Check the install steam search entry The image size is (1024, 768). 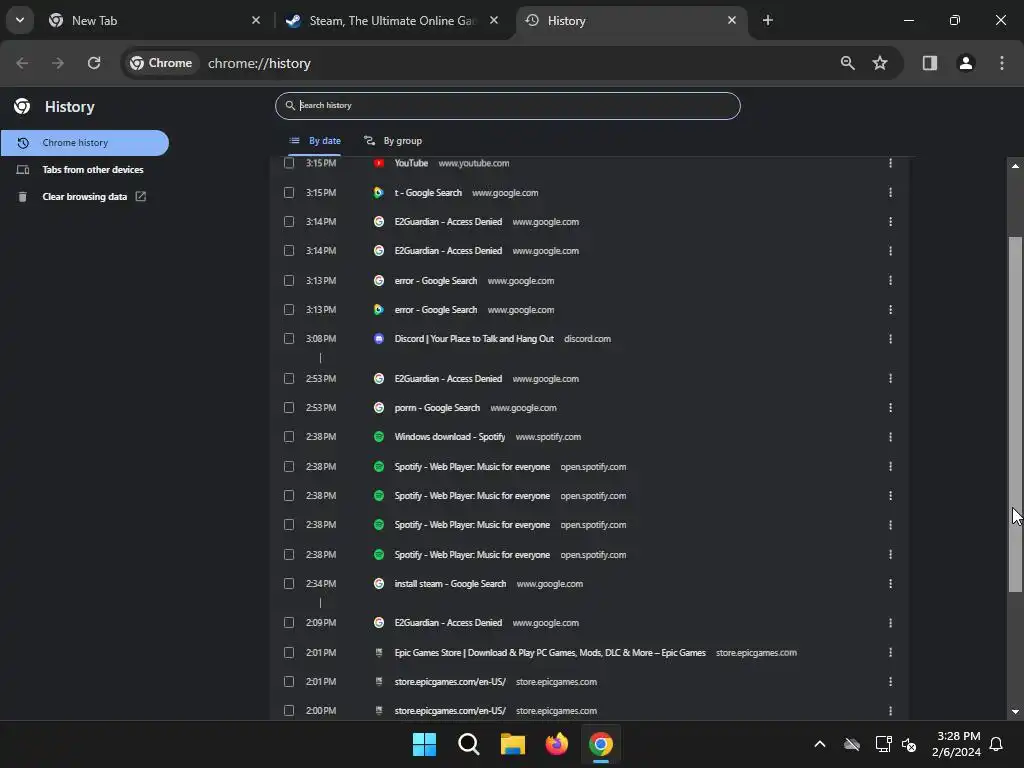pos(289,583)
